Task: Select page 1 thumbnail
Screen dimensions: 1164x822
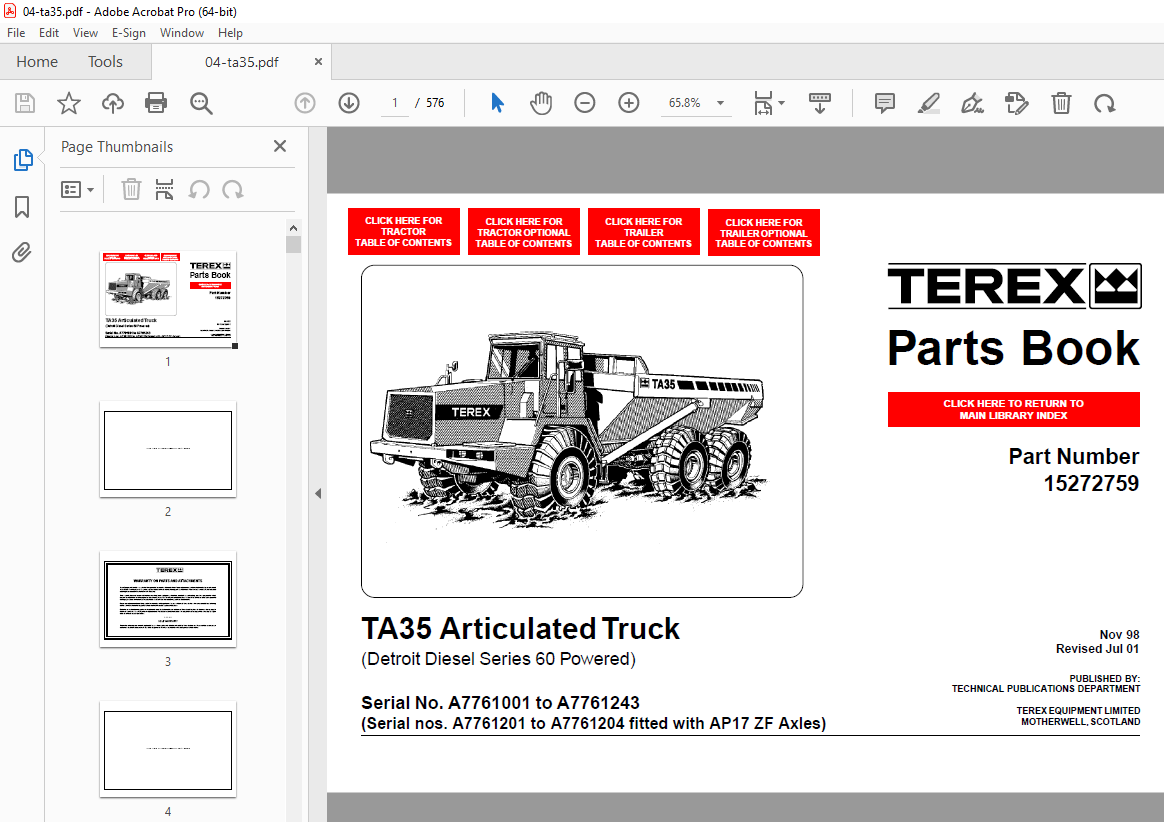Action: click(x=169, y=299)
